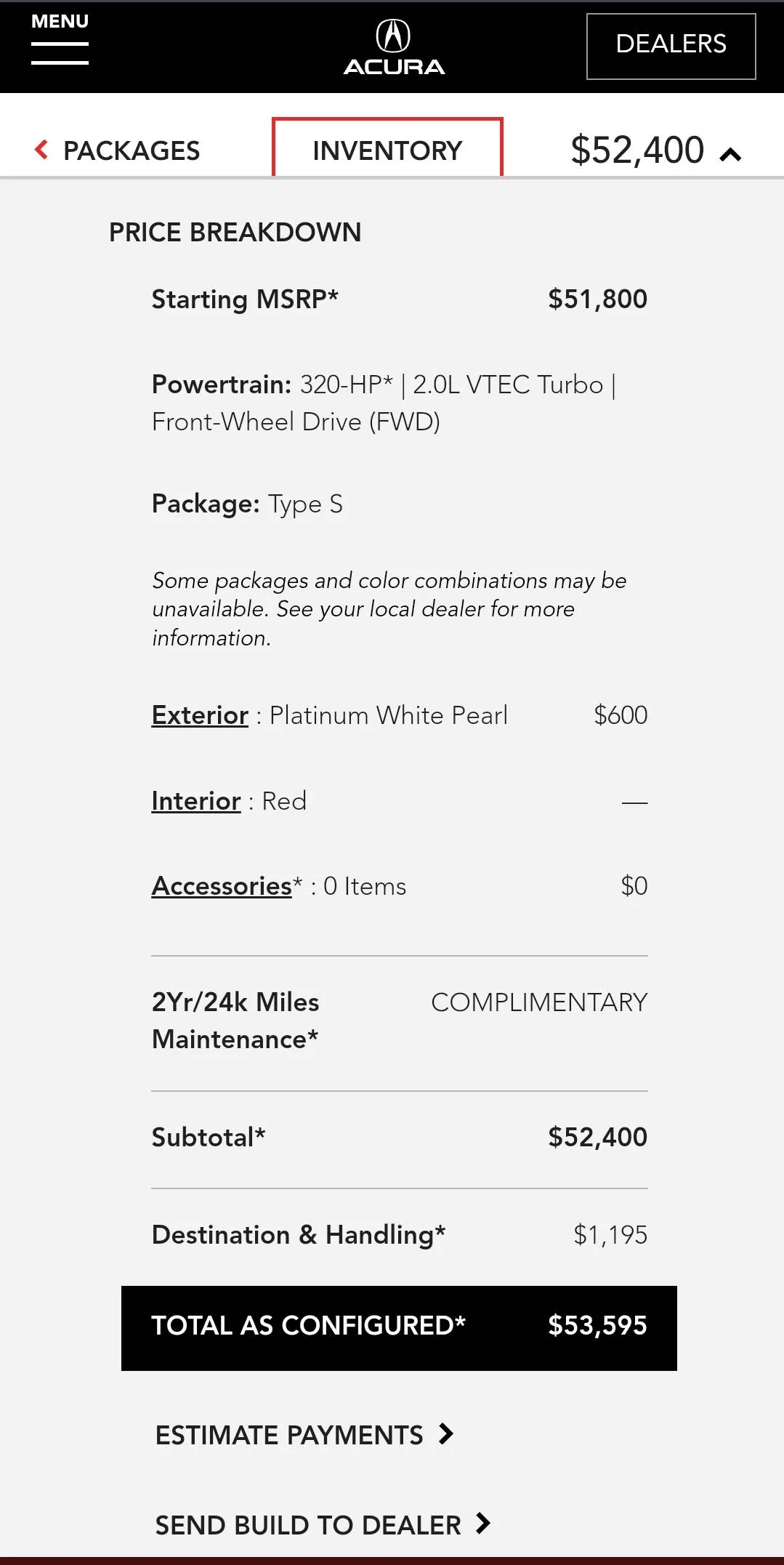Click ESTIMATE PAYMENTS text

289,1435
